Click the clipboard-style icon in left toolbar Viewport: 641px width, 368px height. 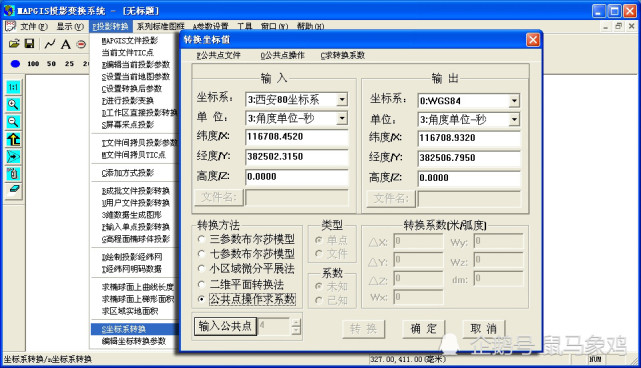(x=13, y=174)
